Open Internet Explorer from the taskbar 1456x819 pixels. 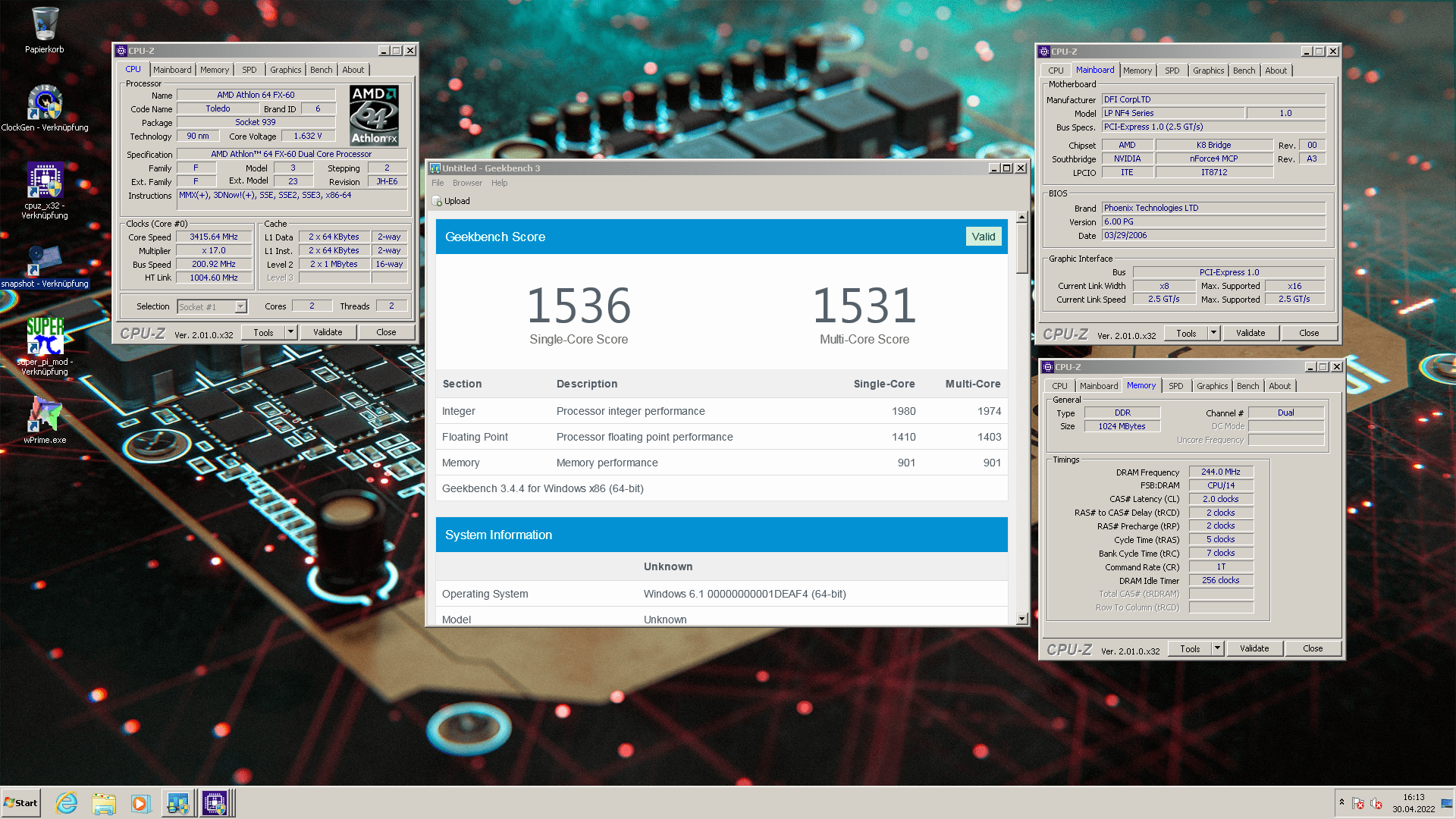click(x=67, y=803)
